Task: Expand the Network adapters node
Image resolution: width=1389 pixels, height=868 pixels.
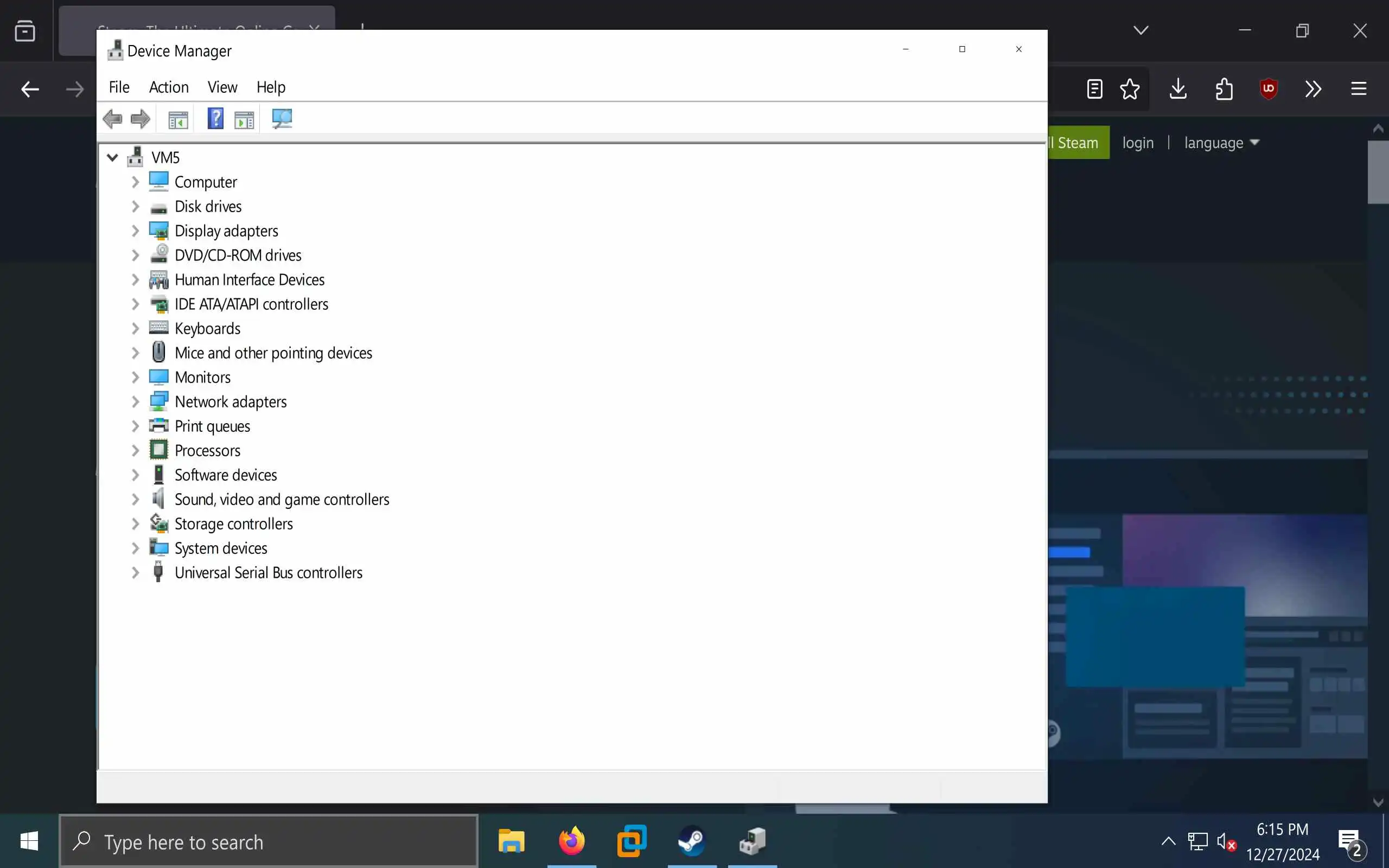Action: (x=136, y=402)
